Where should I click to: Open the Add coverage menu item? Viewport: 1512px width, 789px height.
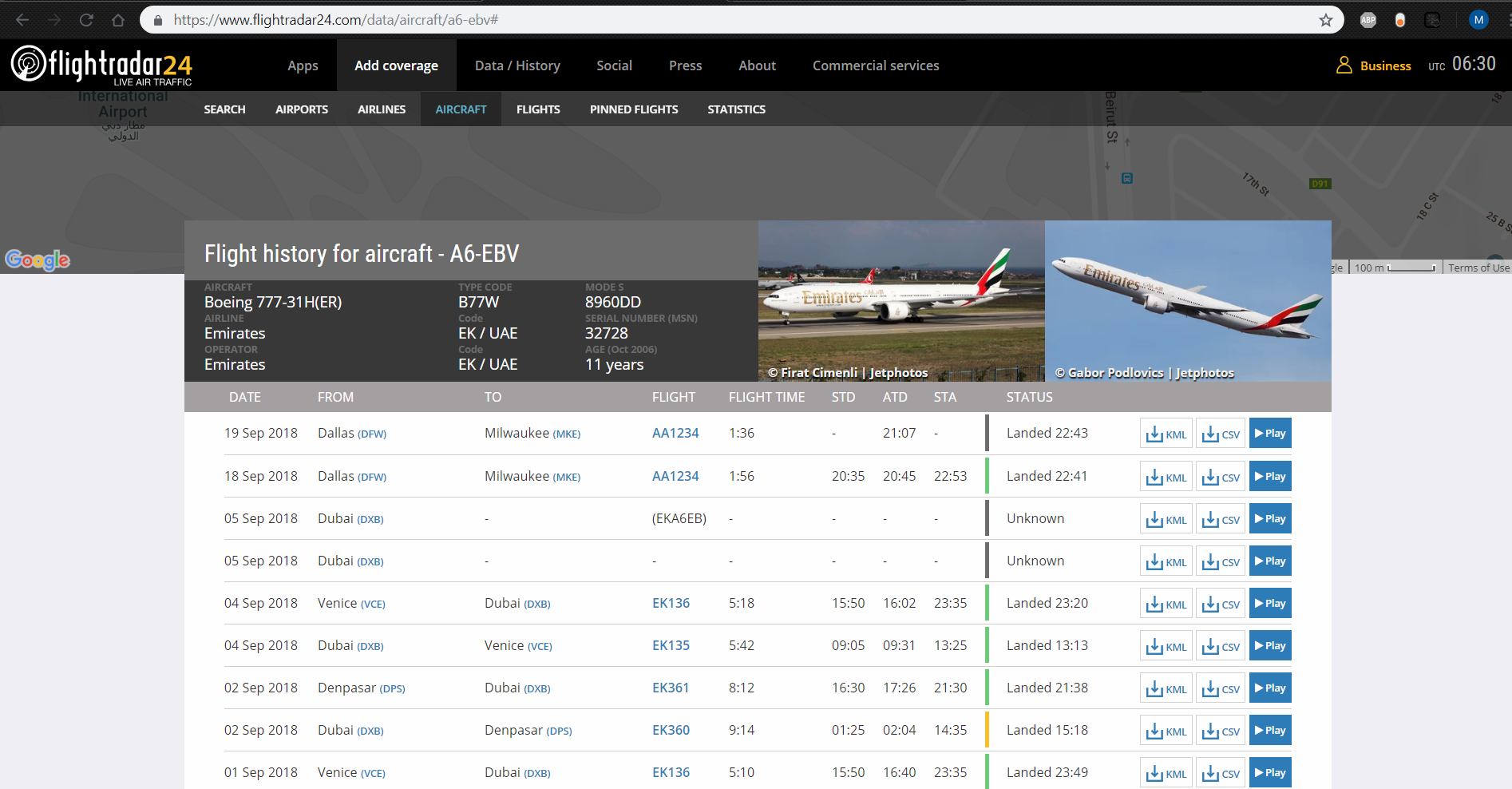click(396, 65)
